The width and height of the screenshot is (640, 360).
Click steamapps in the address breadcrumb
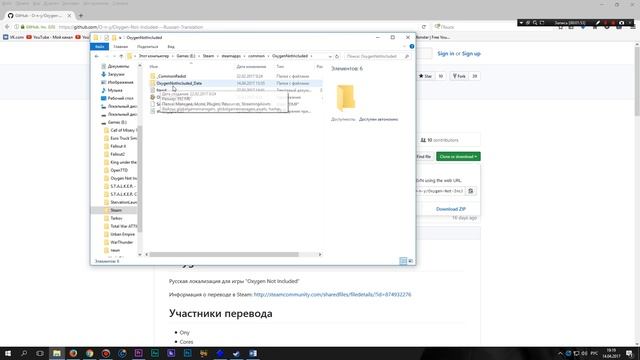tap(231, 56)
